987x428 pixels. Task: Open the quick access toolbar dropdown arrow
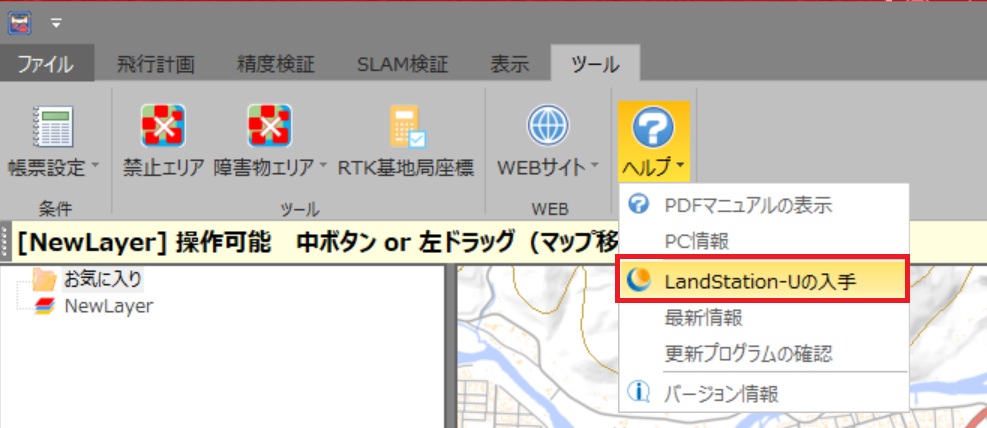tap(57, 21)
